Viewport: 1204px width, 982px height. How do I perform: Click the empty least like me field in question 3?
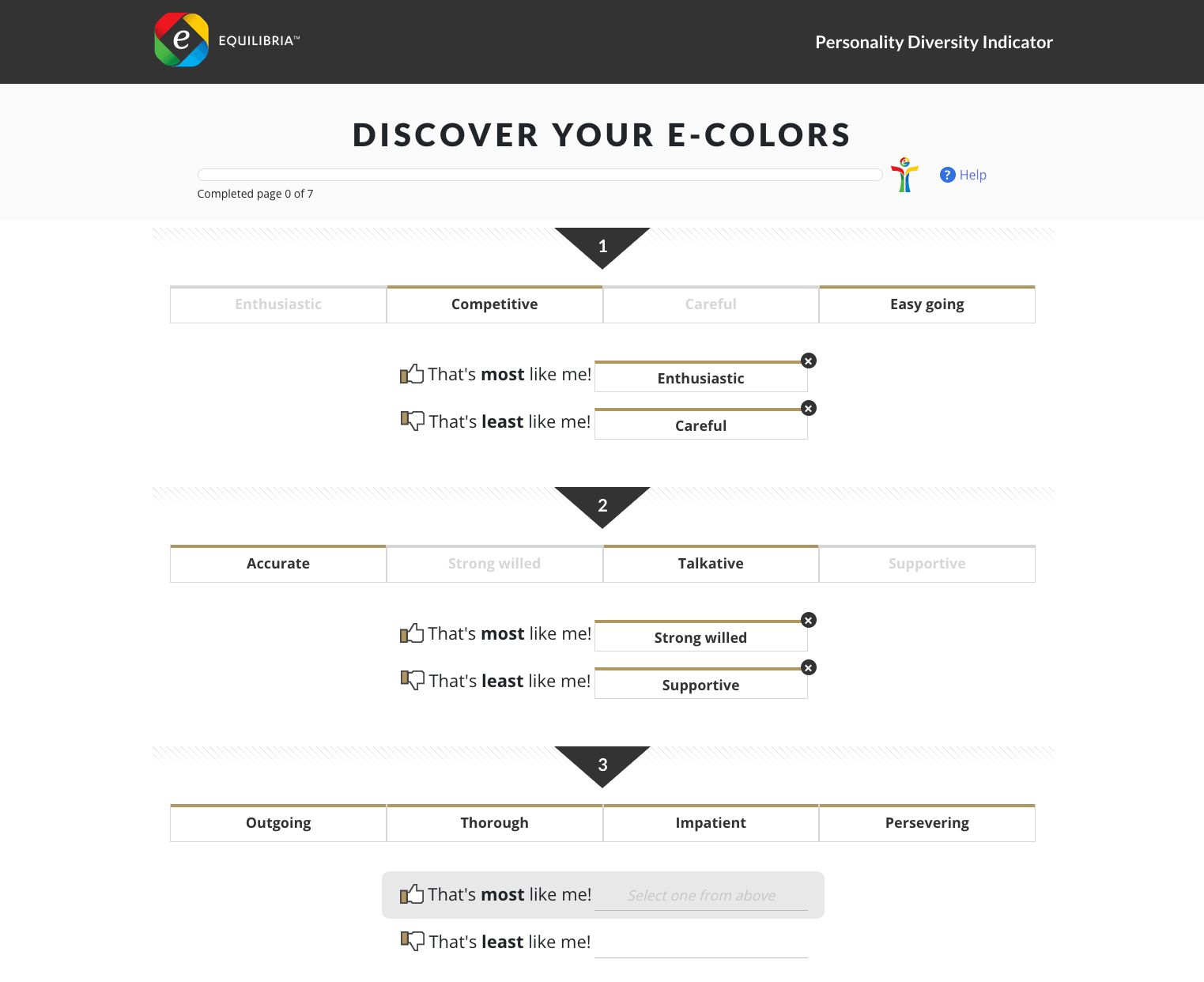coord(701,942)
